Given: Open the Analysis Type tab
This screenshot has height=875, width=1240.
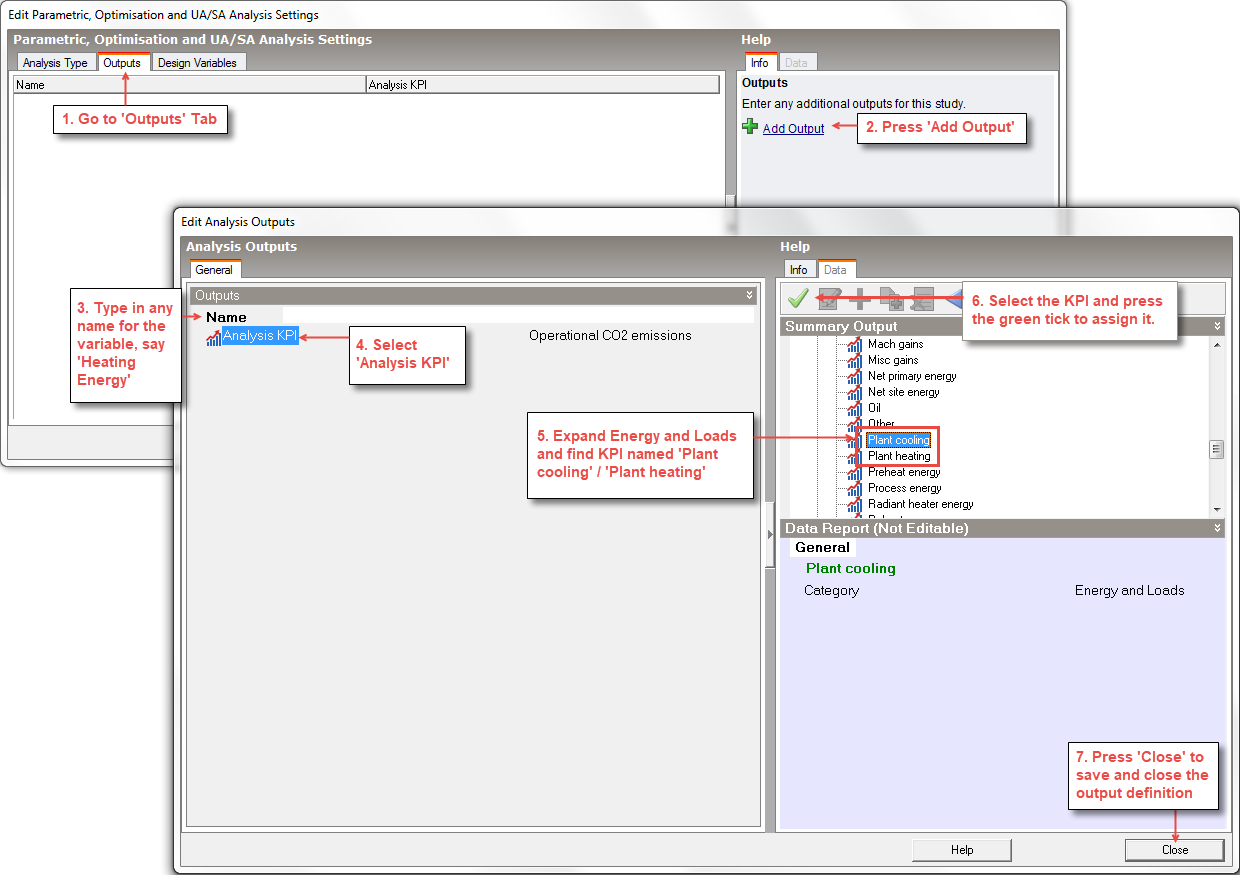Looking at the screenshot, I should point(55,63).
